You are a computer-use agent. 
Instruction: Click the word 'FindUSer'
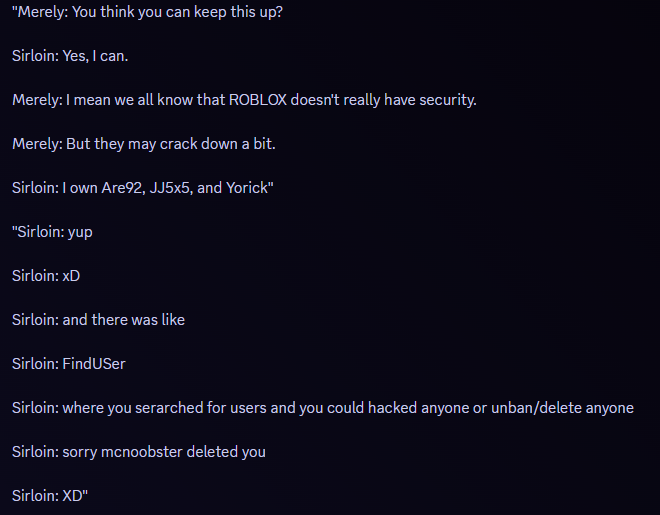(94, 364)
